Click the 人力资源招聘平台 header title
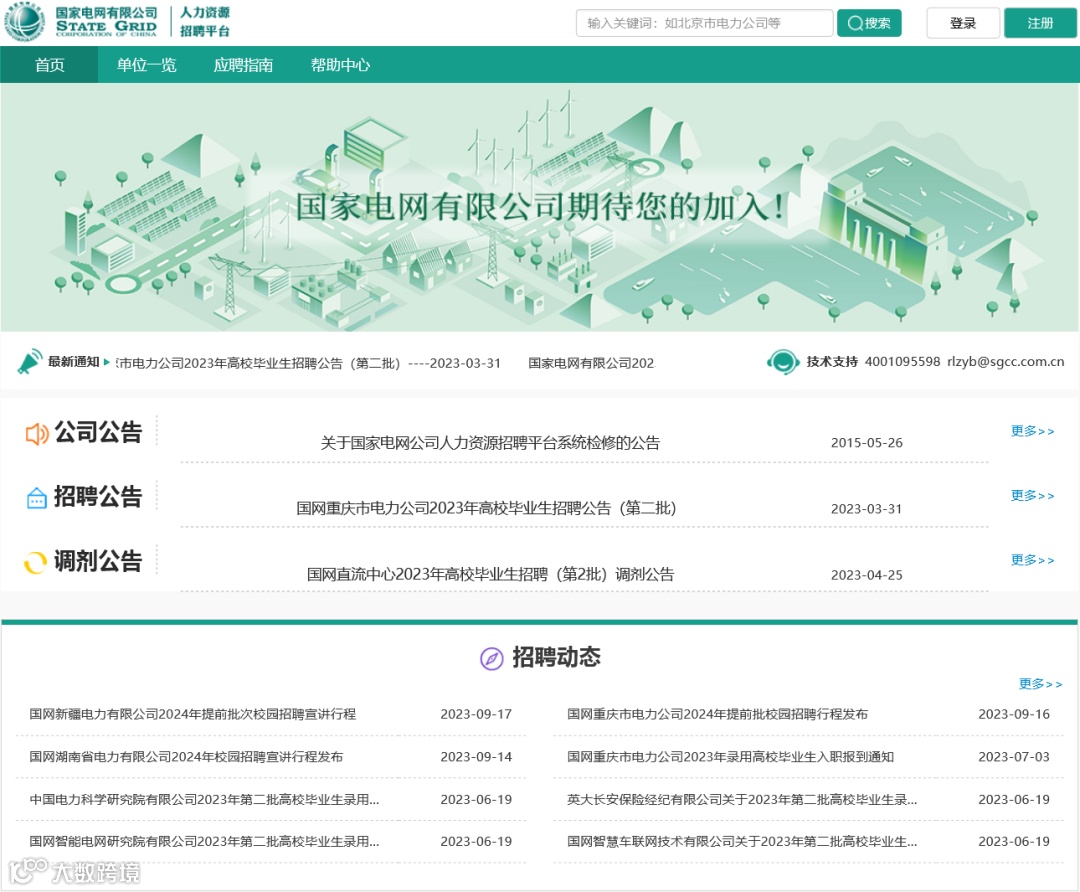The height and width of the screenshot is (892, 1080). click(205, 21)
